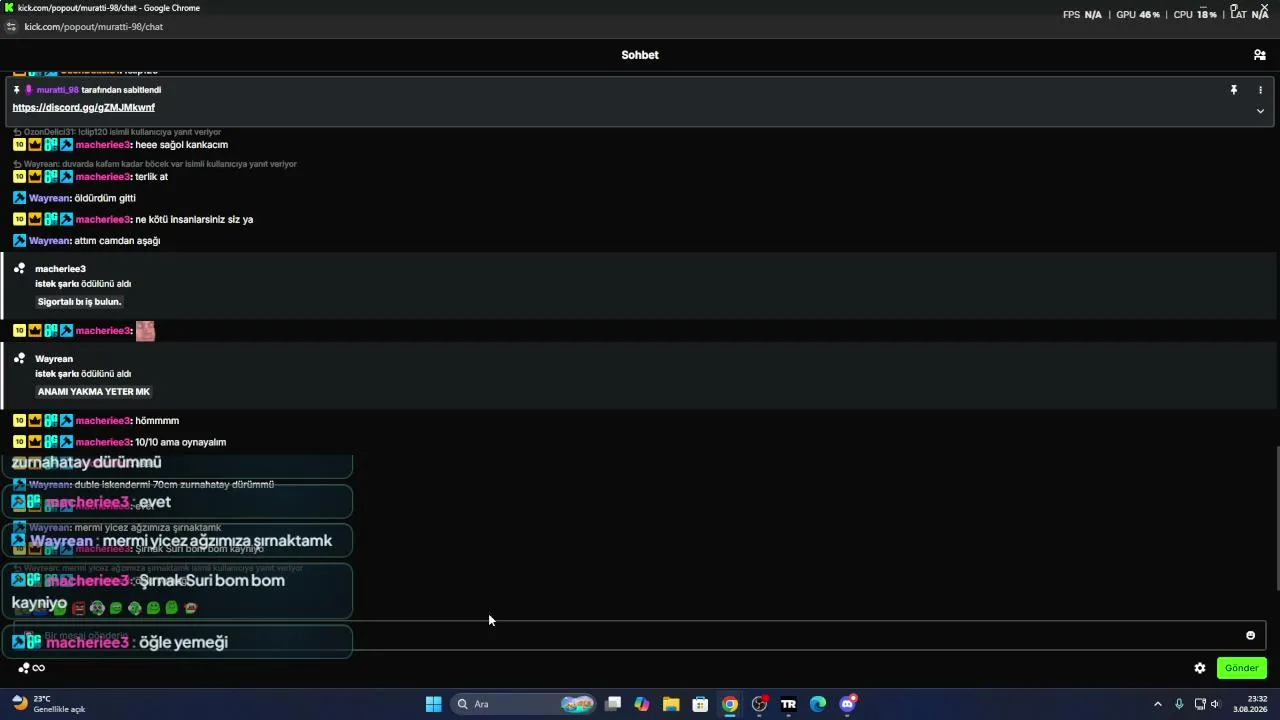The height and width of the screenshot is (720, 1280).
Task: Click moderator badge beside 'öldürdüm gitti' message
Action: coord(19,198)
